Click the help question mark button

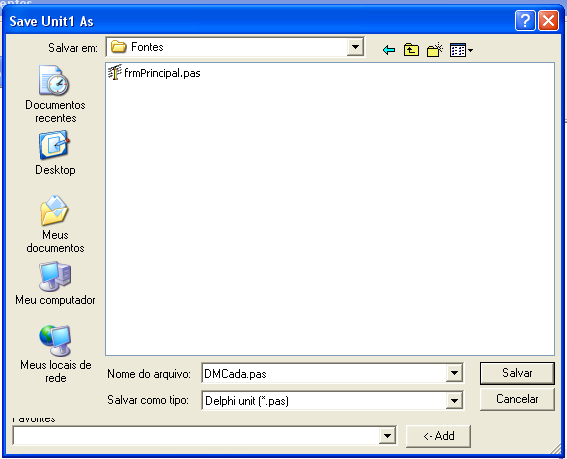tap(525, 21)
